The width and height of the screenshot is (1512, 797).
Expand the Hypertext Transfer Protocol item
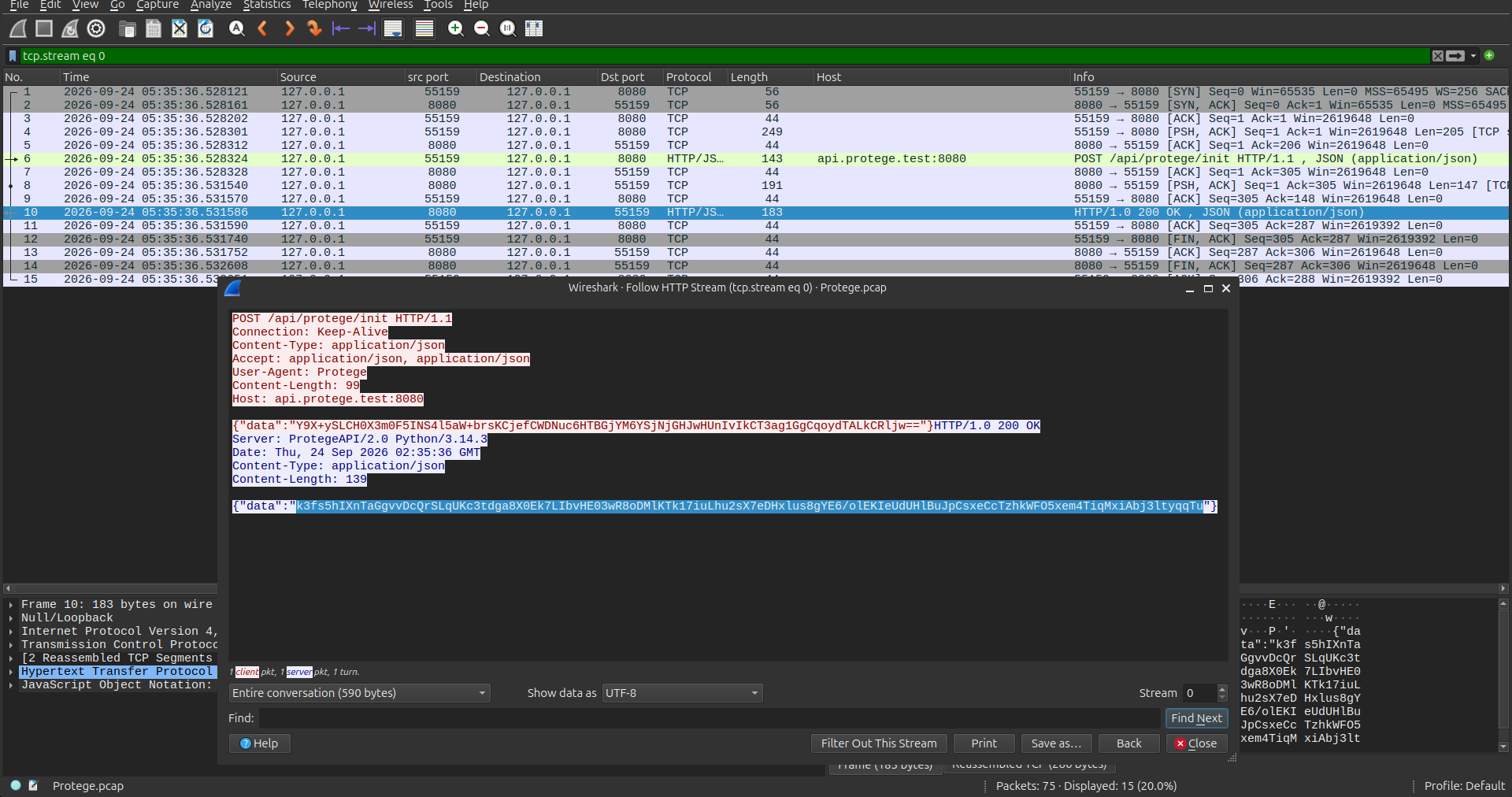11,672
